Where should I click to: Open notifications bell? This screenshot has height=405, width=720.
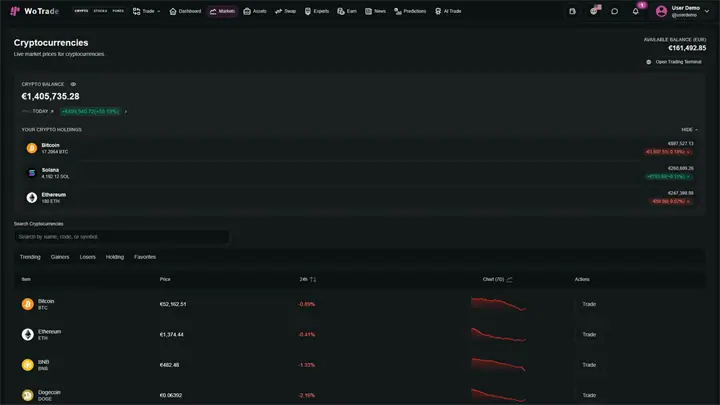click(x=636, y=11)
